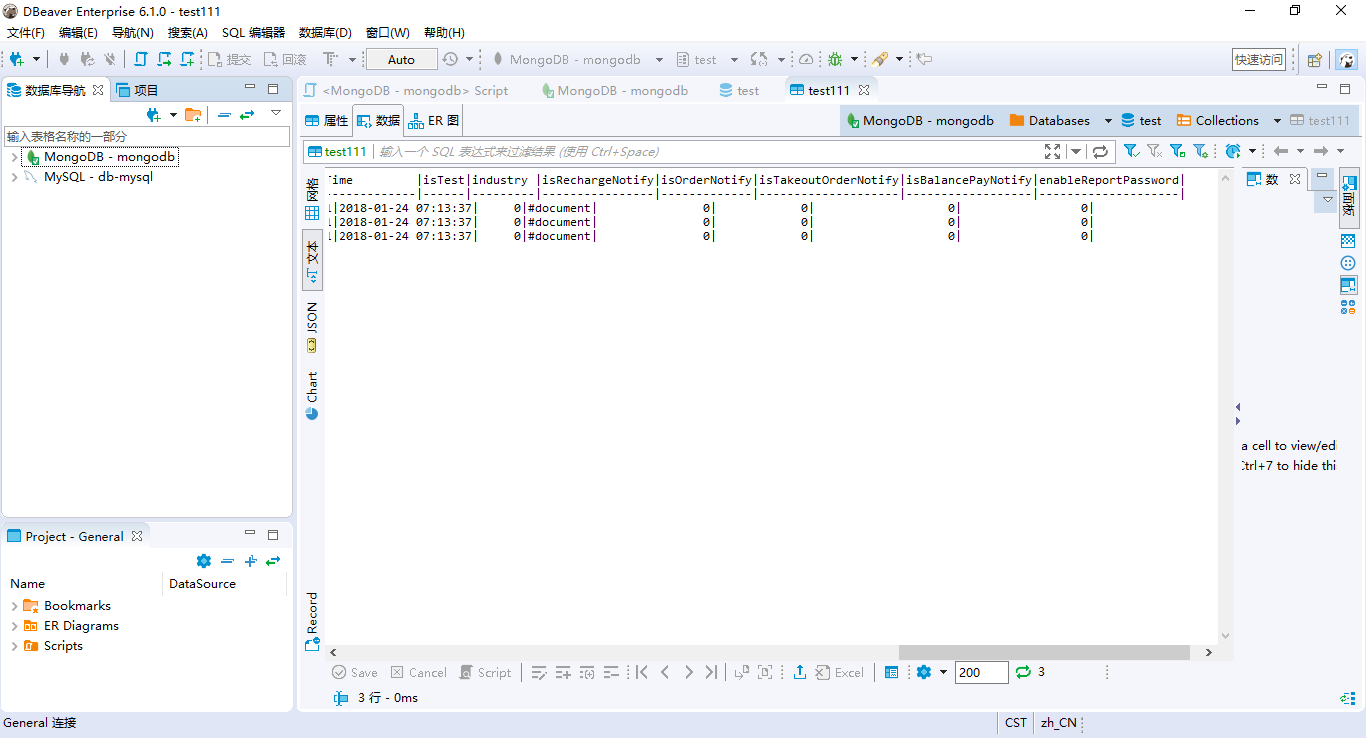Screen dimensions: 1366x738
Task: Click the maximize filter expression panel icon
Action: [x=1053, y=151]
